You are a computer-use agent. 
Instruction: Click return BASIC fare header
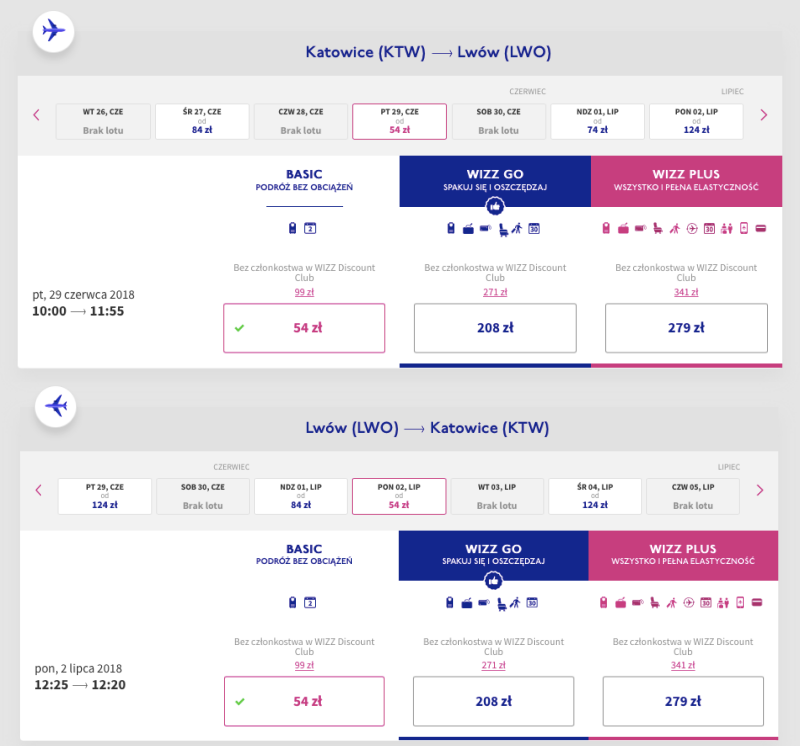304,555
